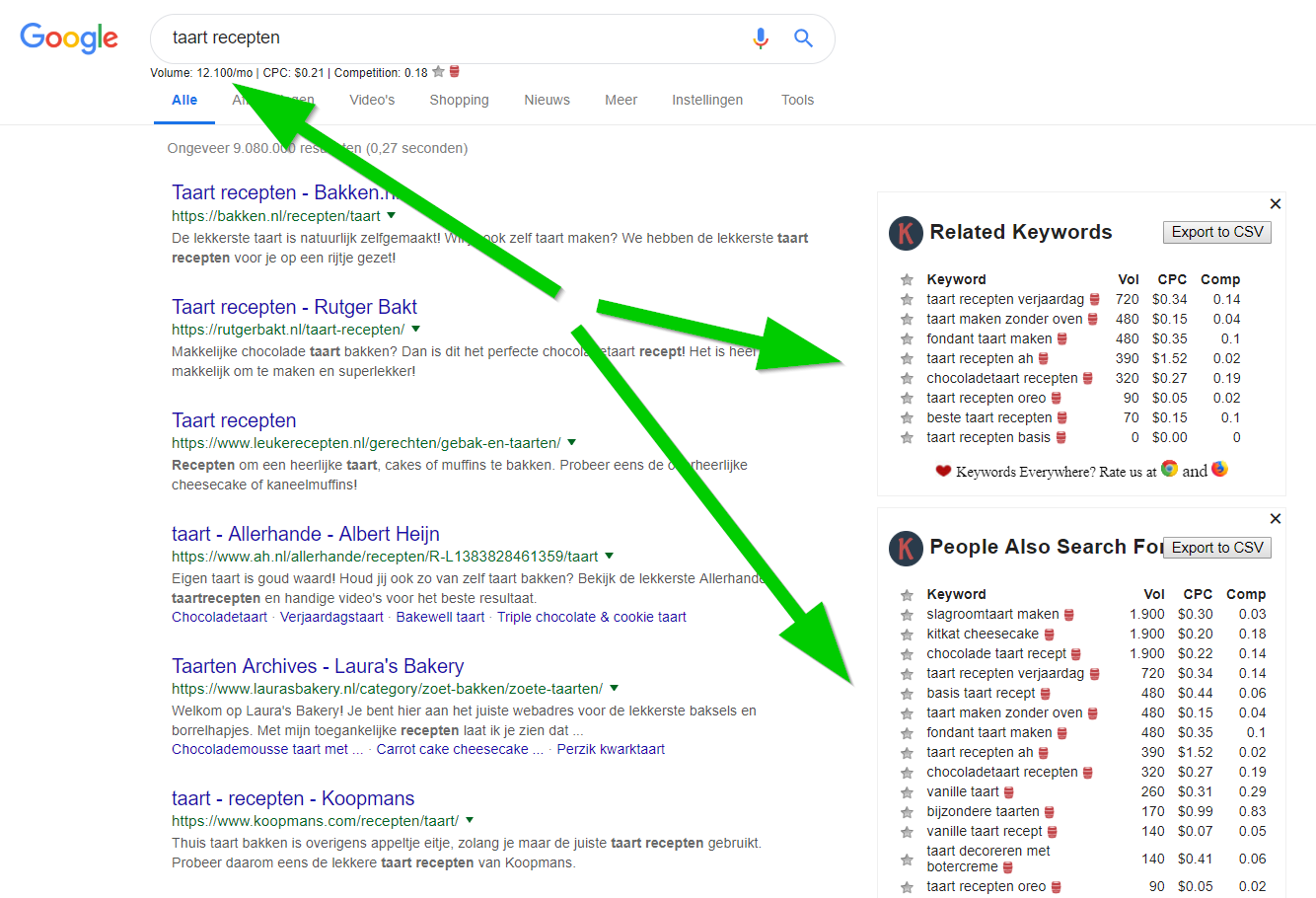
Task: Click the blue magnifier search icon
Action: pos(804,38)
